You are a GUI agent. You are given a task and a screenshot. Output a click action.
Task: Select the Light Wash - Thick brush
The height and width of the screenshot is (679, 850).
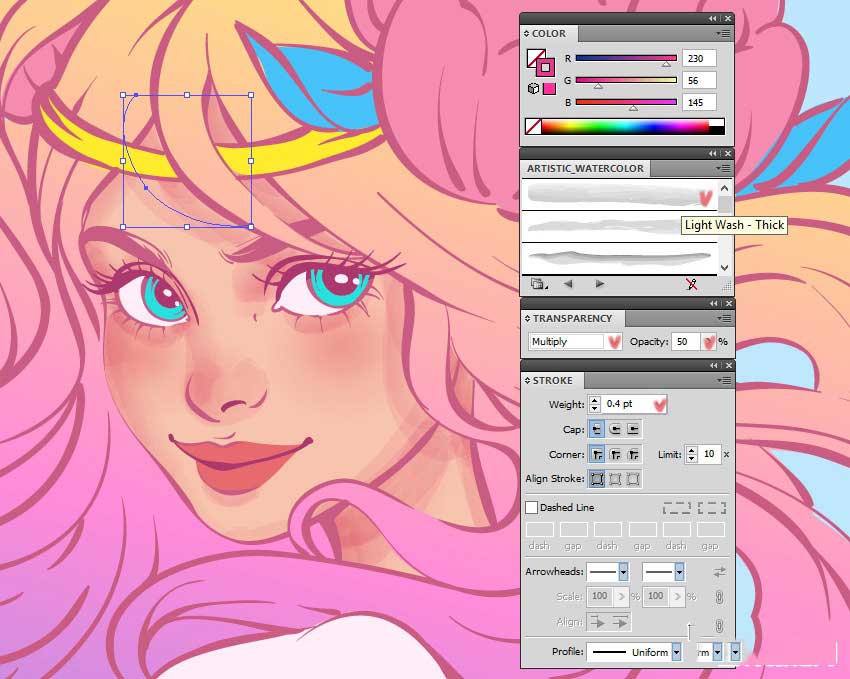point(620,227)
